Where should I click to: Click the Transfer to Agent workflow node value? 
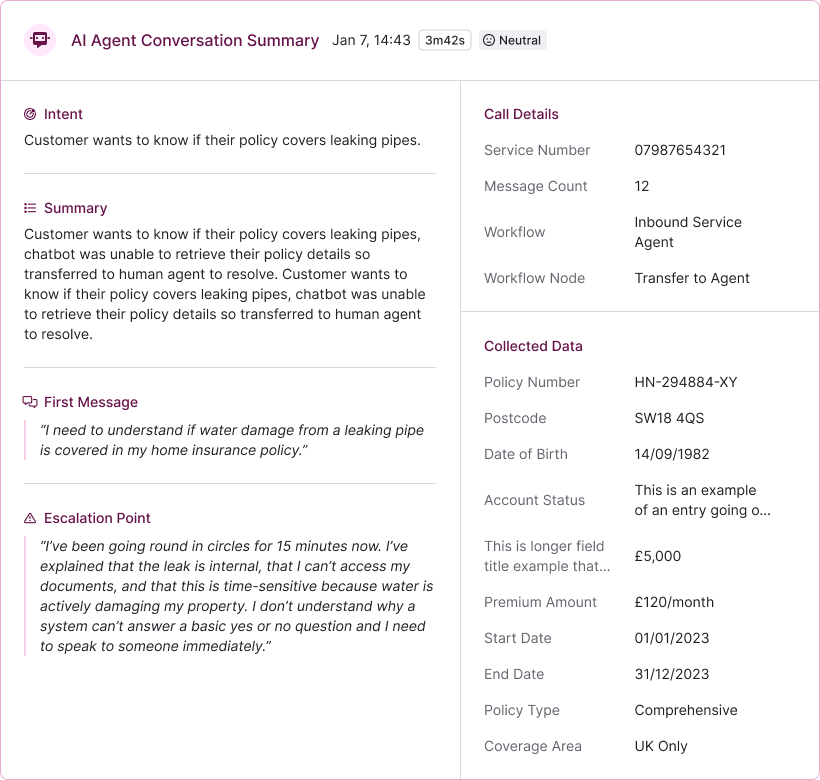pyautogui.click(x=692, y=278)
